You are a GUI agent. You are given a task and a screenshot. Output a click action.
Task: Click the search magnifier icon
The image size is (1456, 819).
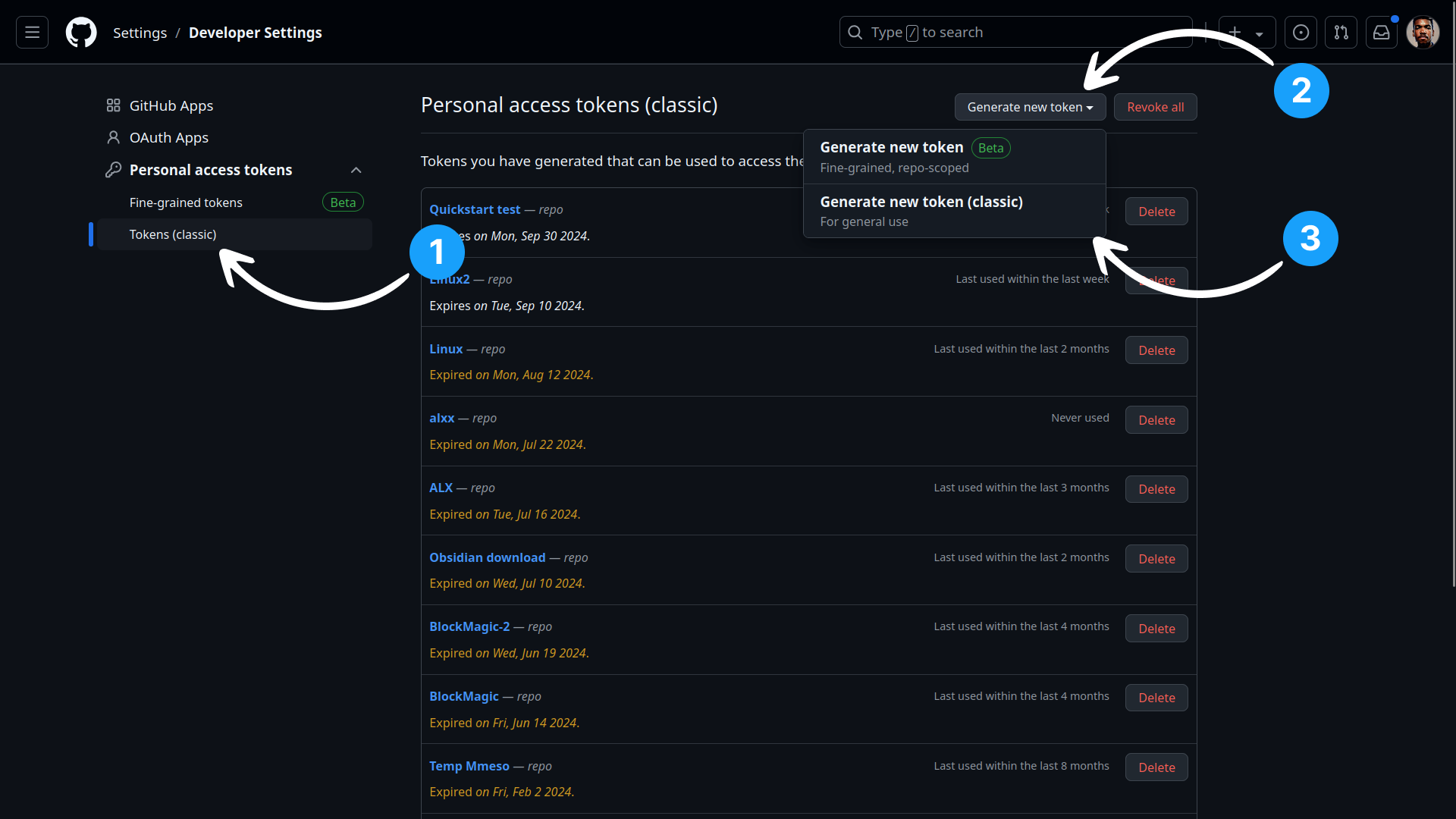pyautogui.click(x=855, y=33)
